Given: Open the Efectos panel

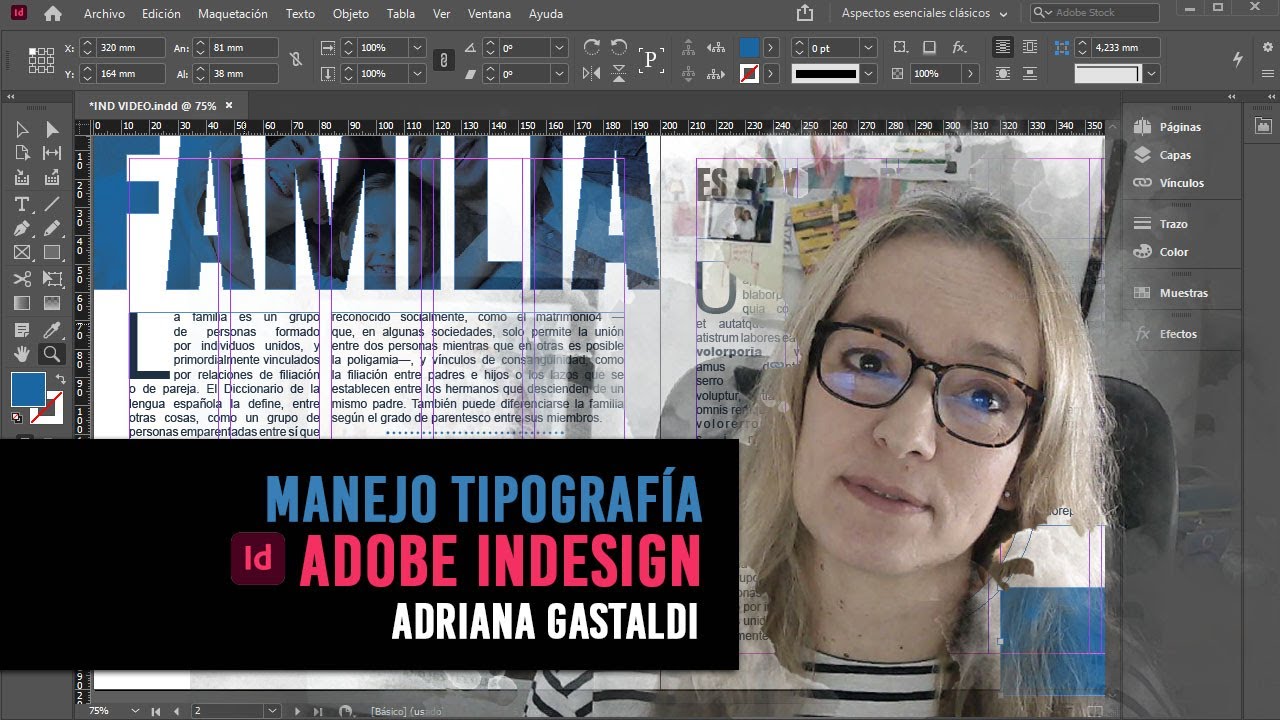Looking at the screenshot, I should (1166, 334).
